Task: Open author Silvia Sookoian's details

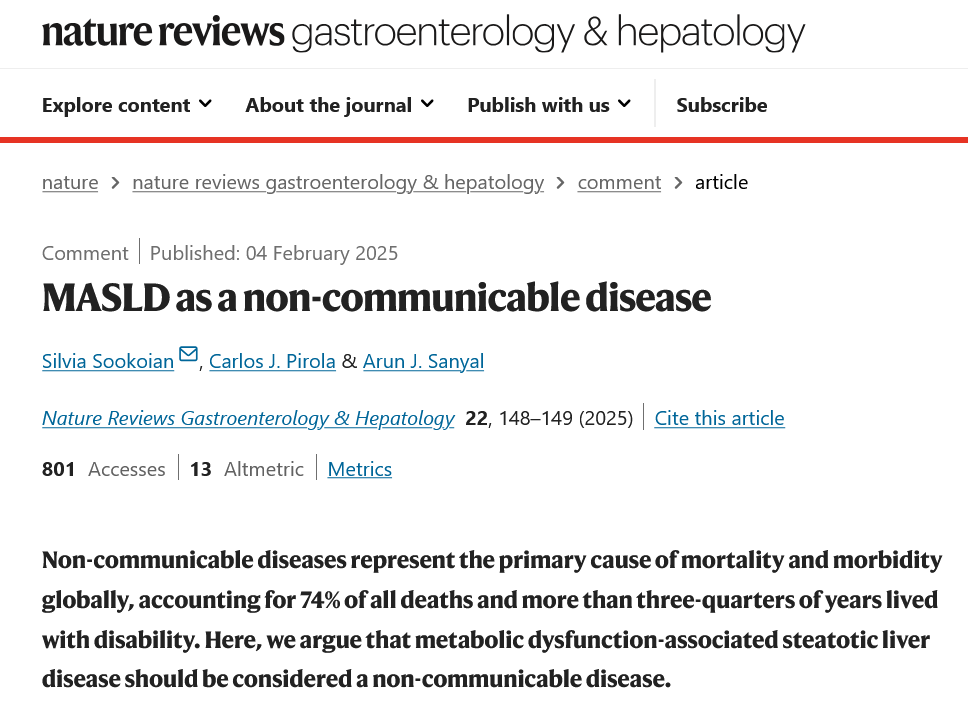Action: pyautogui.click(x=108, y=361)
